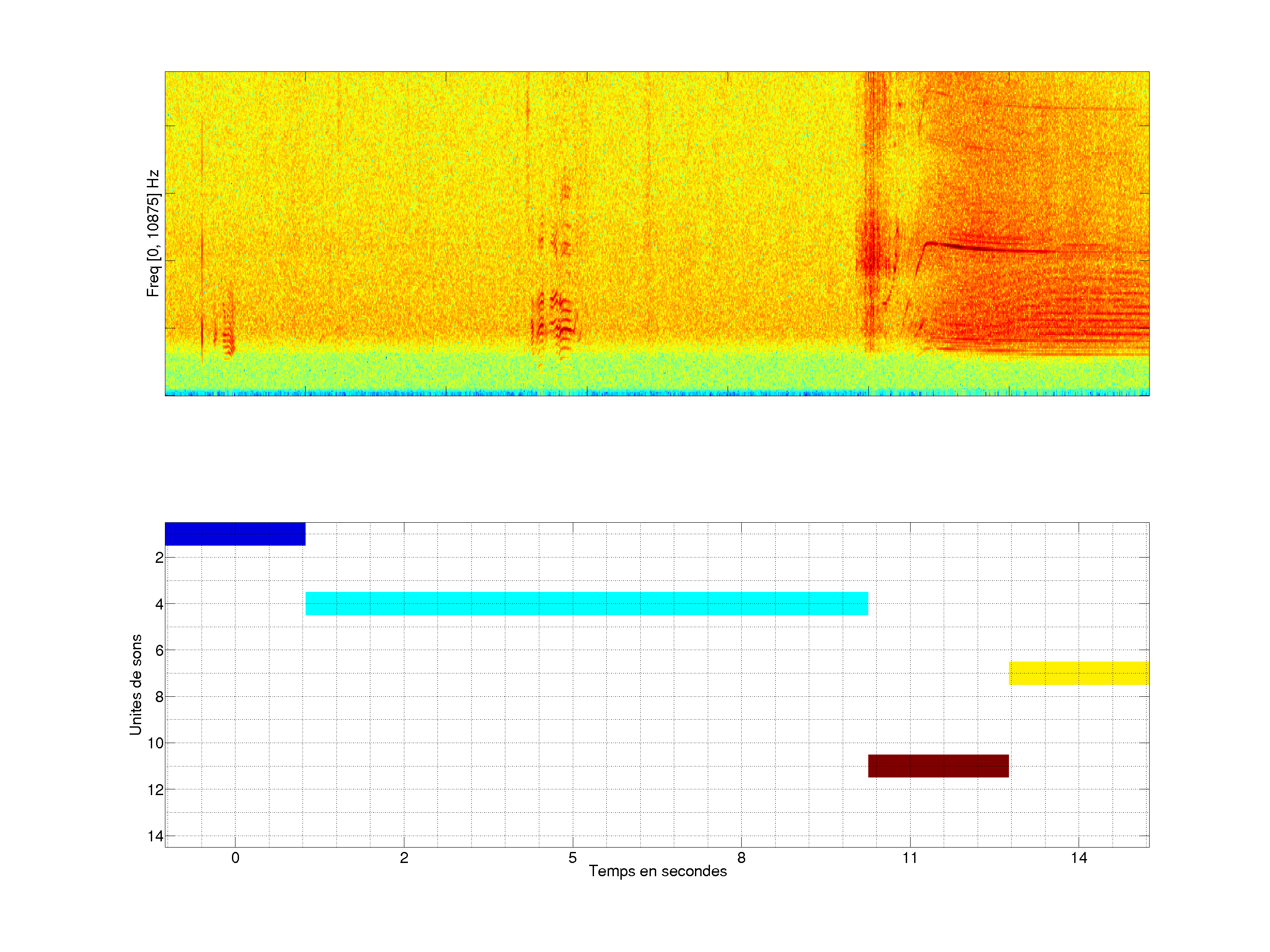Screen dimensions: 1270x952
Task: Click the blue sound unit bar
Action: click(235, 534)
